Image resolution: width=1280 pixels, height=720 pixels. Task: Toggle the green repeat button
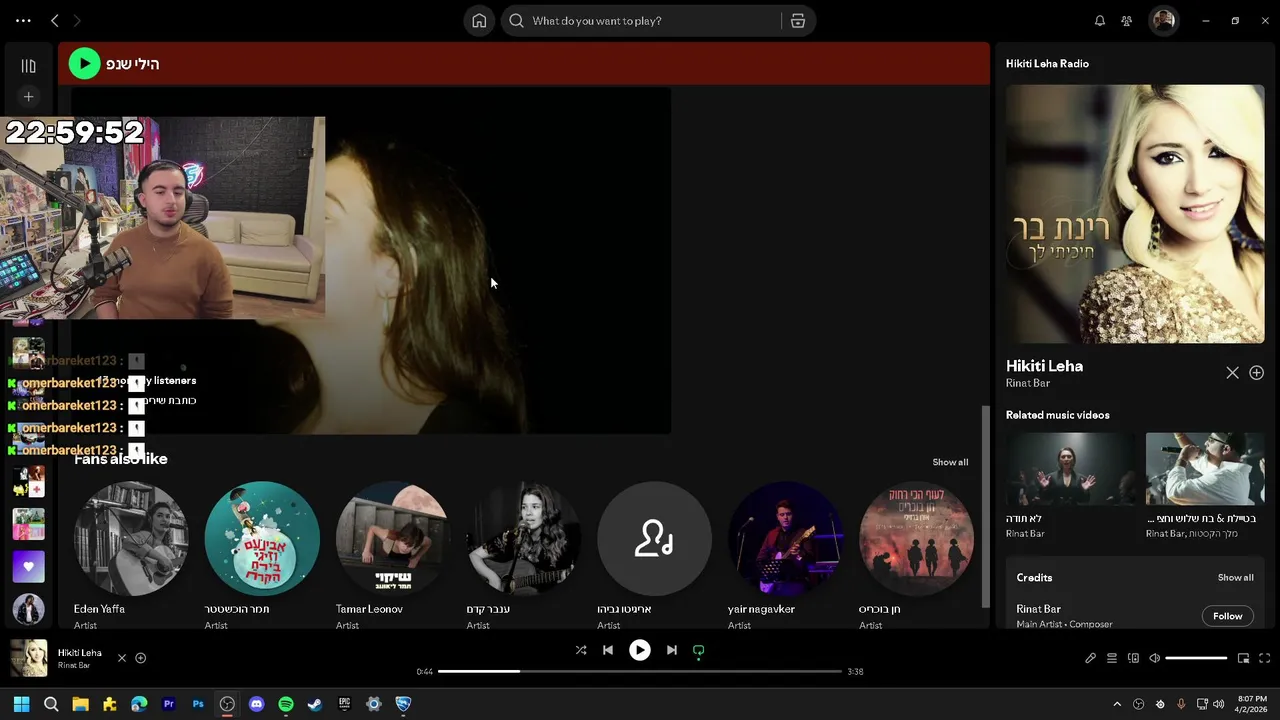pos(699,651)
